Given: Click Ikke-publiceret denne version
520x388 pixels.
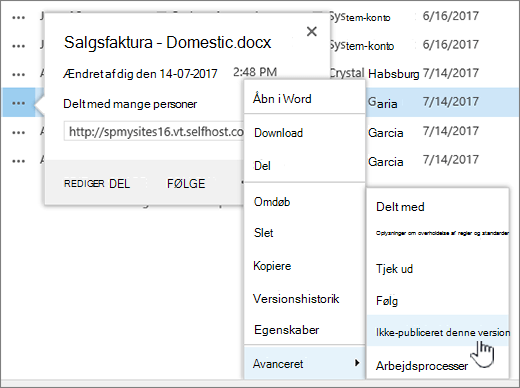Looking at the screenshot, I should pyautogui.click(x=443, y=332).
